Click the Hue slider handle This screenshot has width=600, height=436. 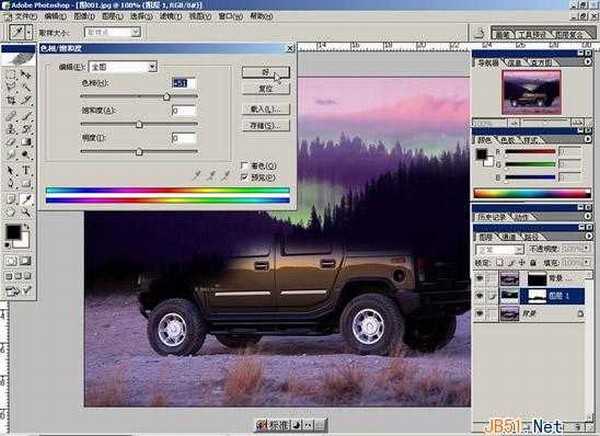point(166,96)
